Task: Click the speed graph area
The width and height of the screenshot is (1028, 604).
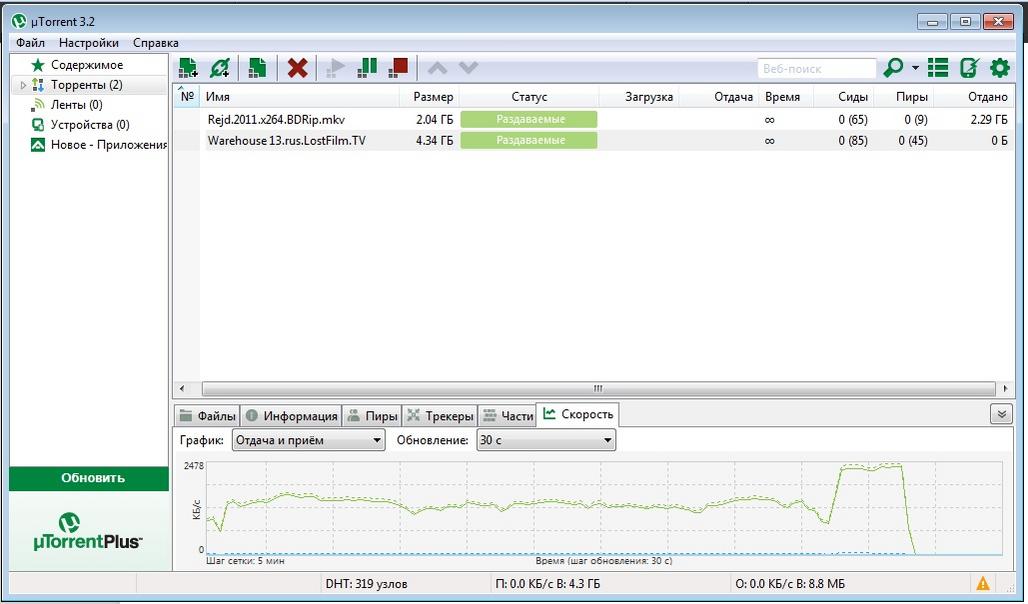Action: click(604, 508)
